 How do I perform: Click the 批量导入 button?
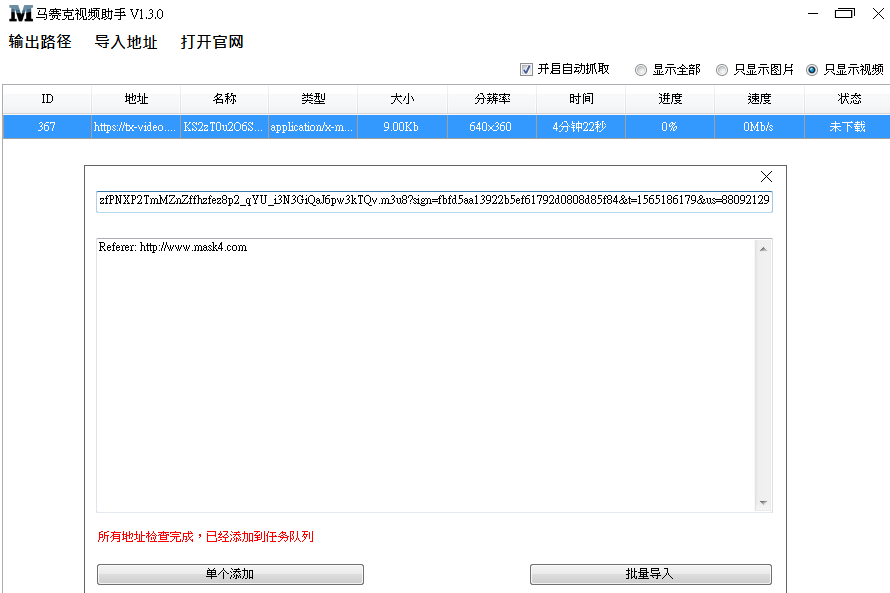(x=650, y=574)
